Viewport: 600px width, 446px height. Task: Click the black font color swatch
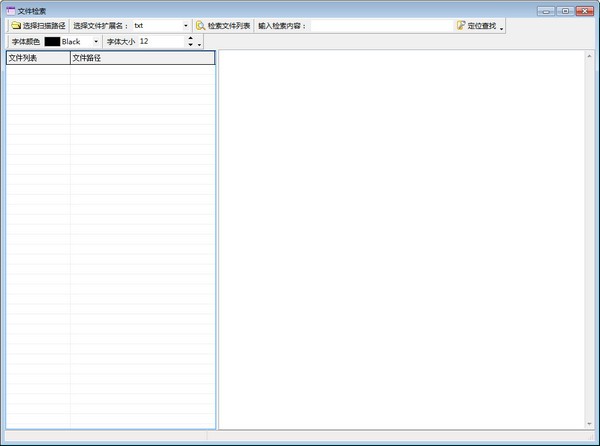[x=52, y=42]
